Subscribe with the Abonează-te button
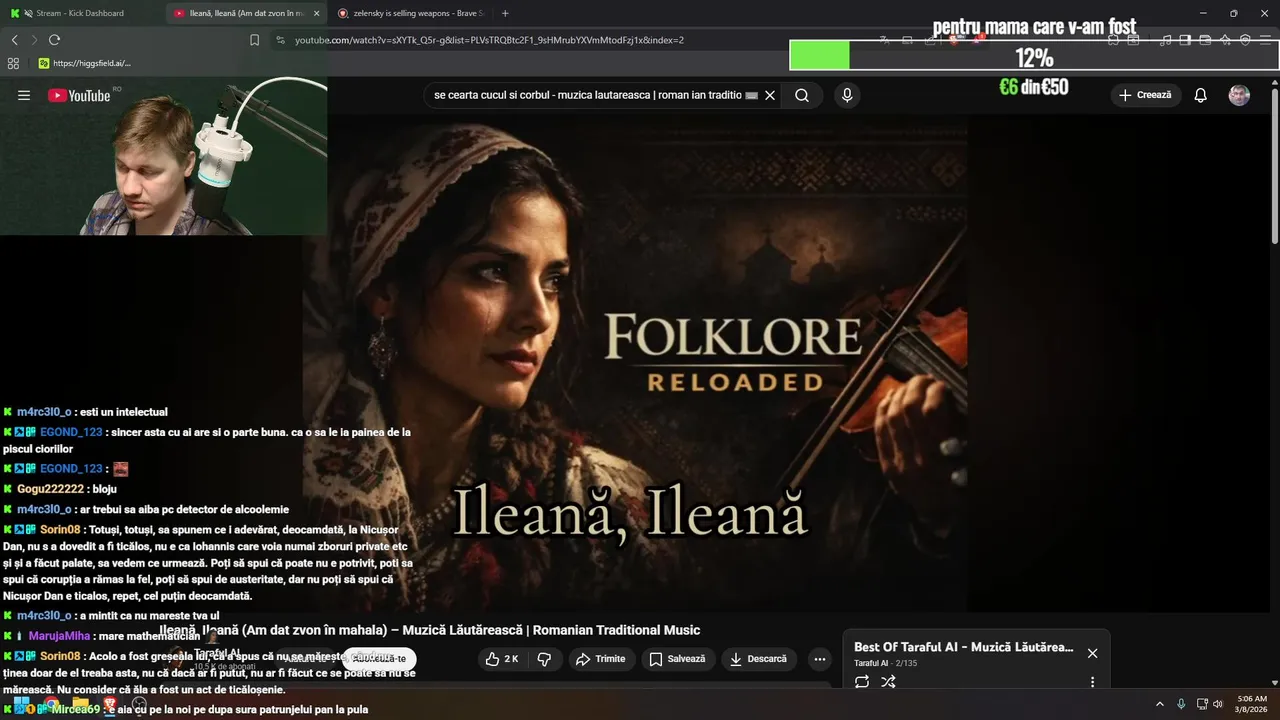Viewport: 1280px width, 720px height. click(379, 658)
